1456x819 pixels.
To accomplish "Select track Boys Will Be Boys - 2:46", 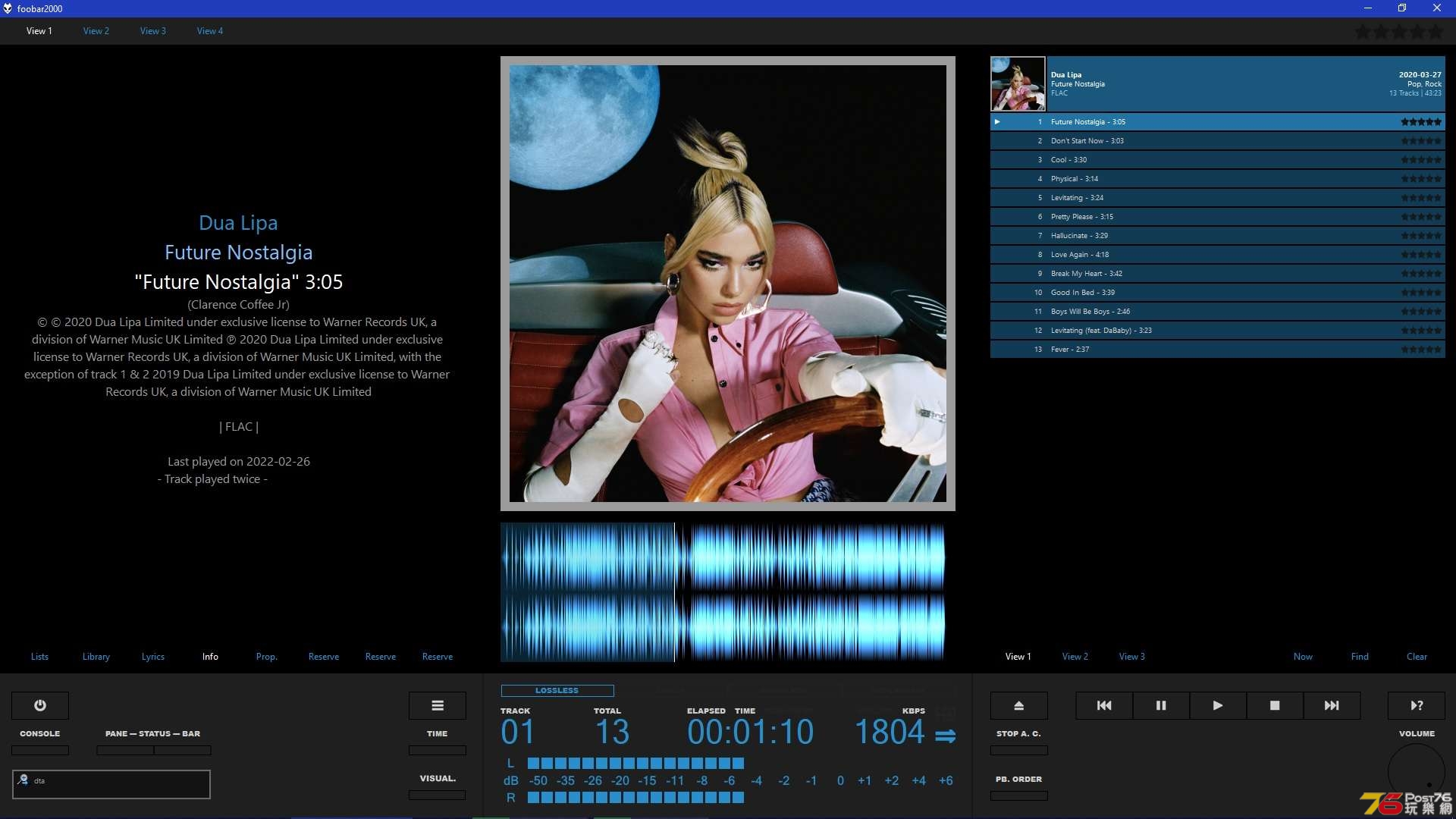I will tap(1217, 312).
